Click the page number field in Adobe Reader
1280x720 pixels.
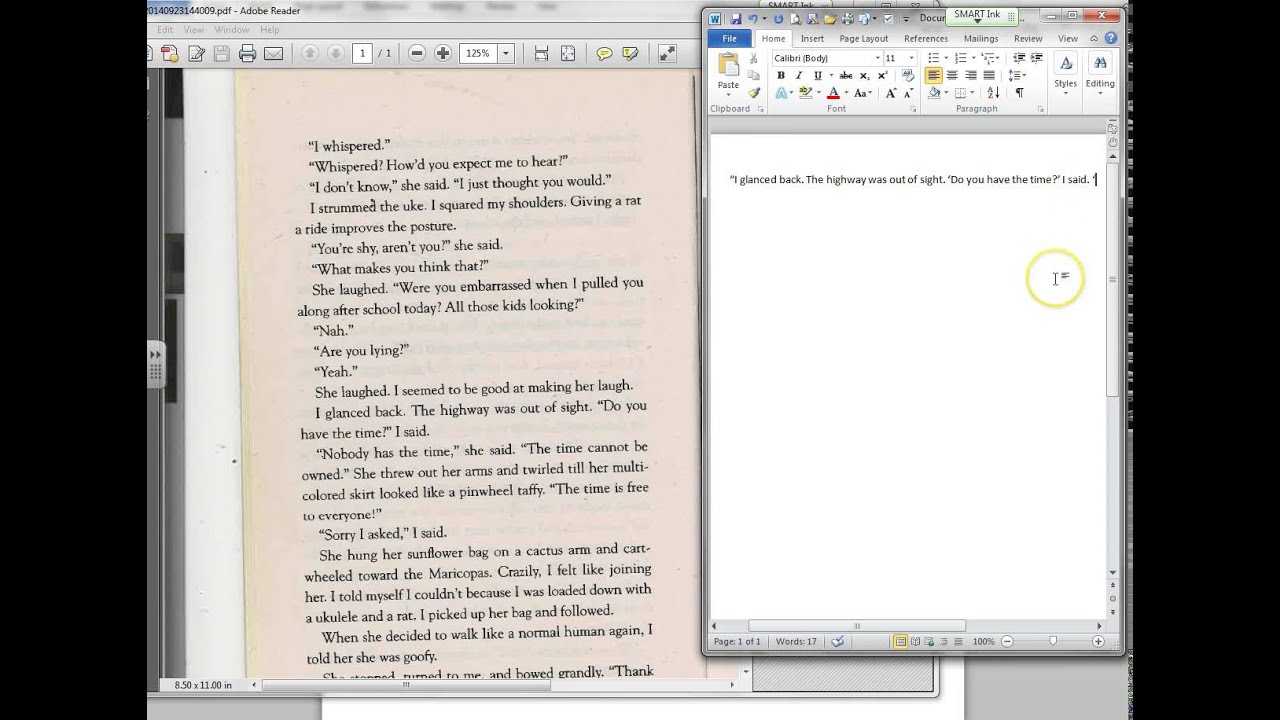(362, 53)
